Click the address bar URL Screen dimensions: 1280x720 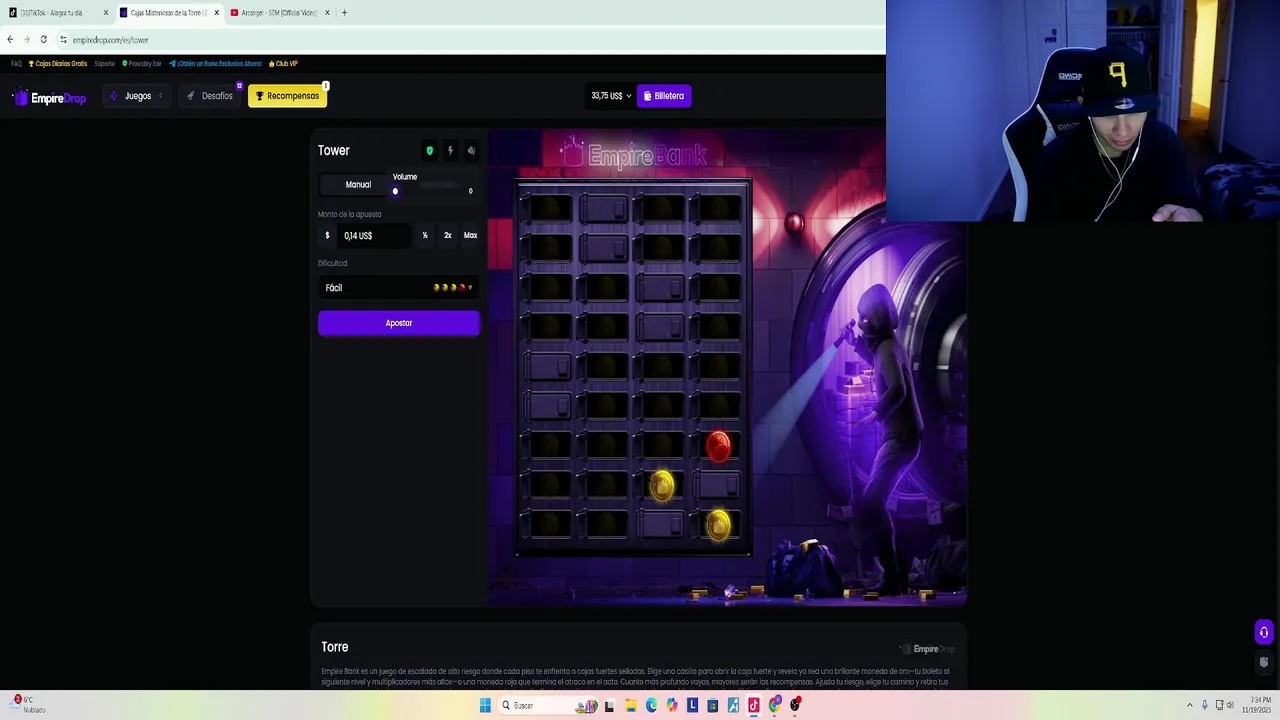pyautogui.click(x=110, y=40)
